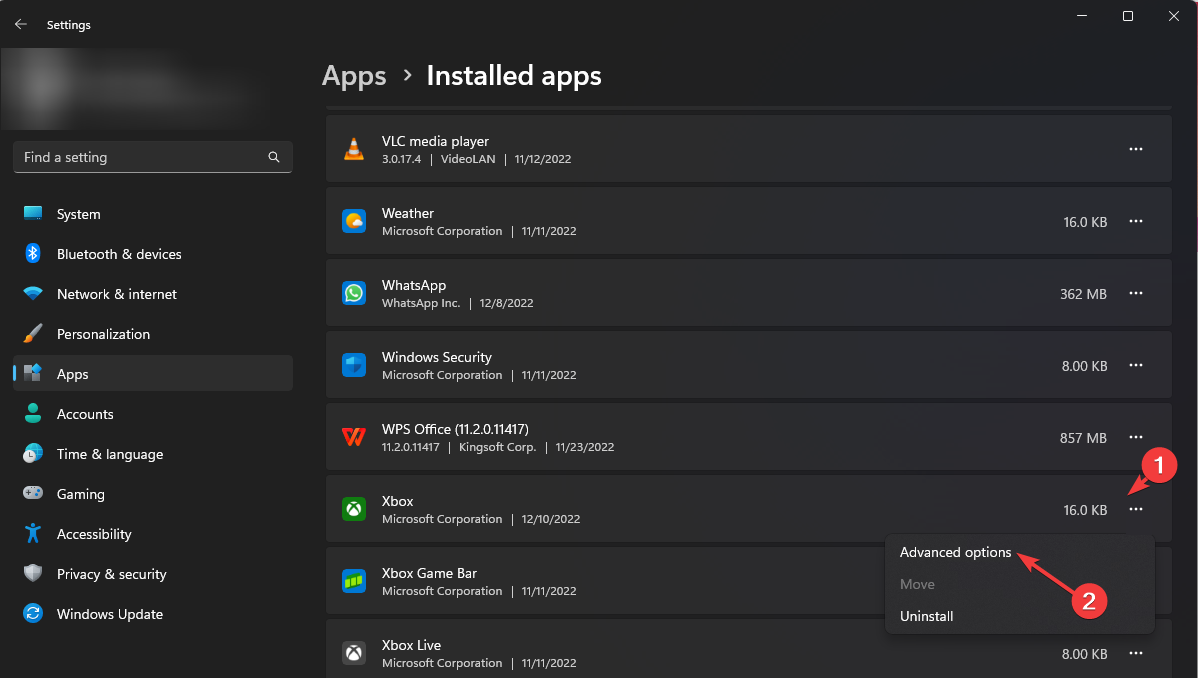The height and width of the screenshot is (678, 1198).
Task: Open more options for Weather
Action: [x=1136, y=221]
